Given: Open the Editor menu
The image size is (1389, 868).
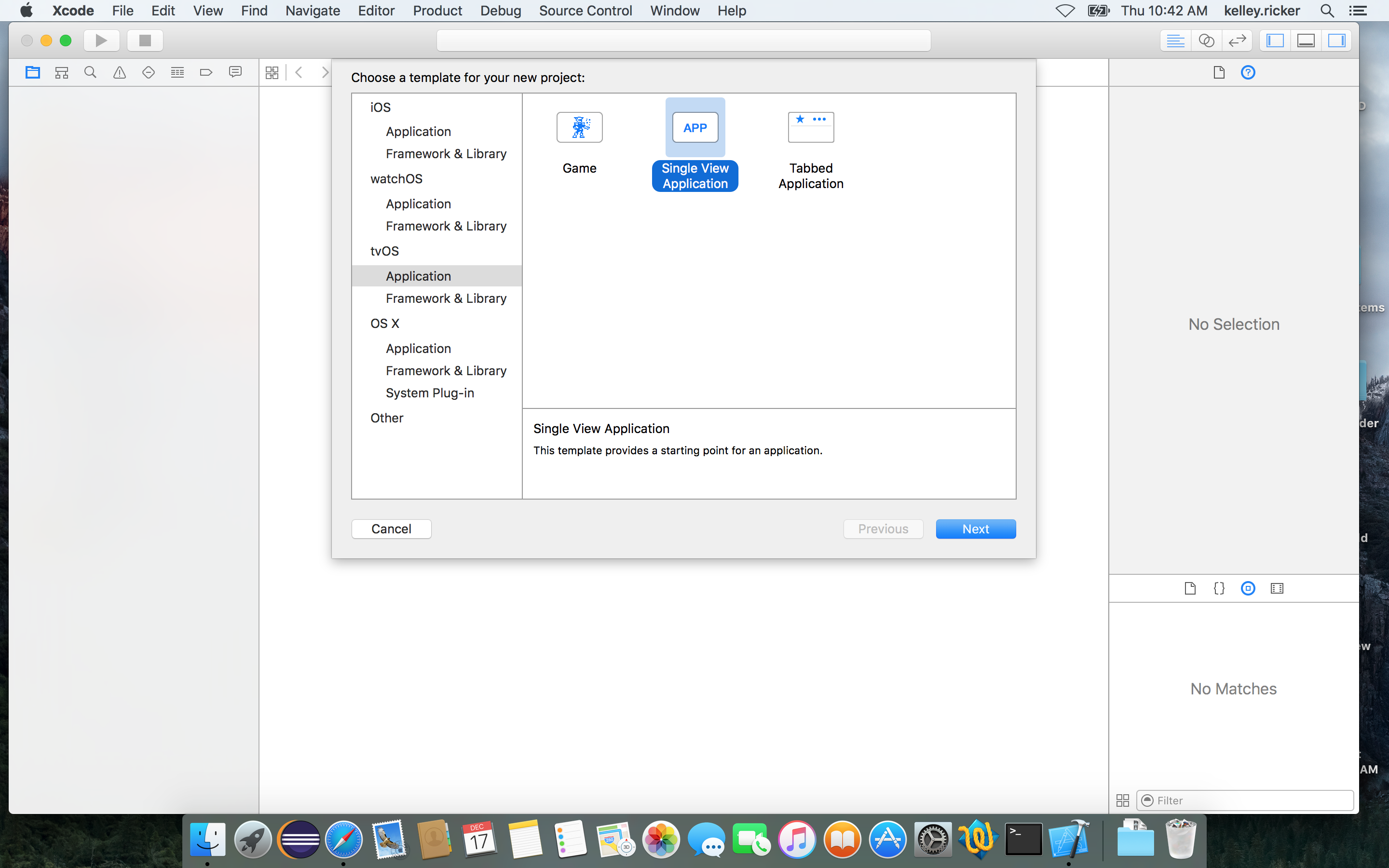Looking at the screenshot, I should click(x=376, y=10).
